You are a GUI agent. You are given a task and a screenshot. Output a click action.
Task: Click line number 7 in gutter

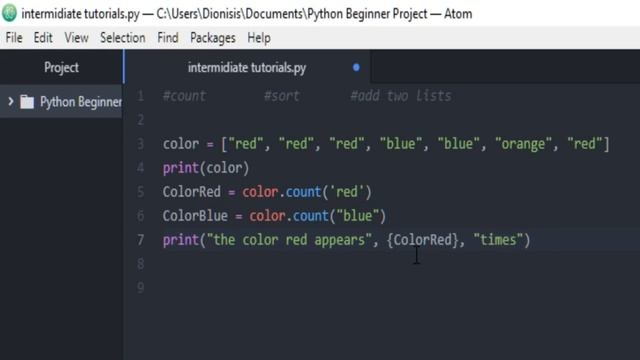point(140,240)
